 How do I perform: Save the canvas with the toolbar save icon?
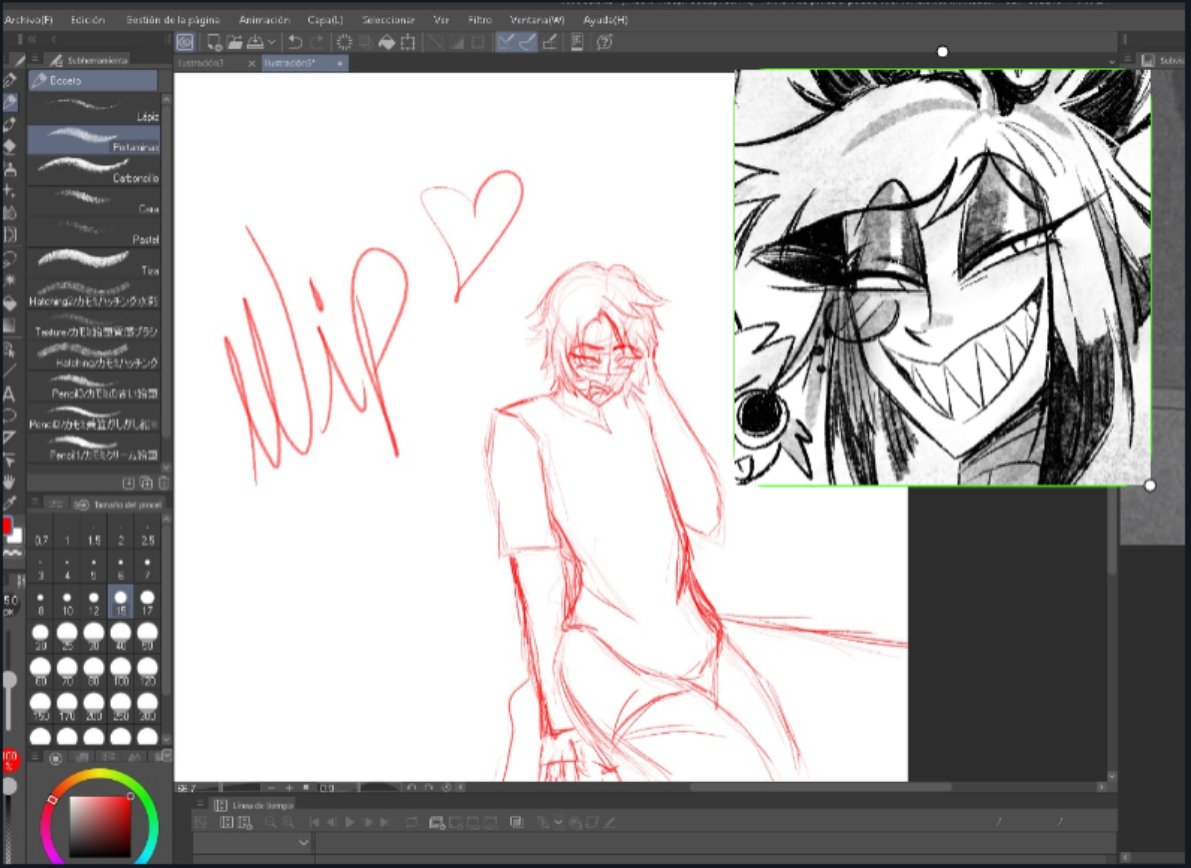(255, 43)
